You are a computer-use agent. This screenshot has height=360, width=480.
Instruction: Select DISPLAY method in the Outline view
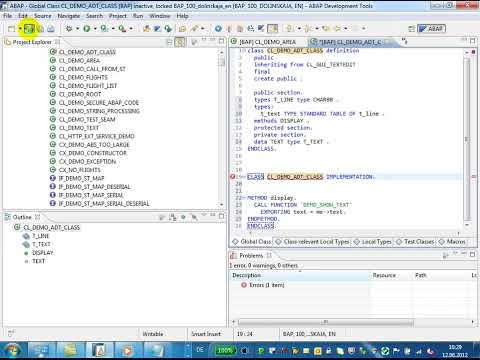[x=38, y=253]
